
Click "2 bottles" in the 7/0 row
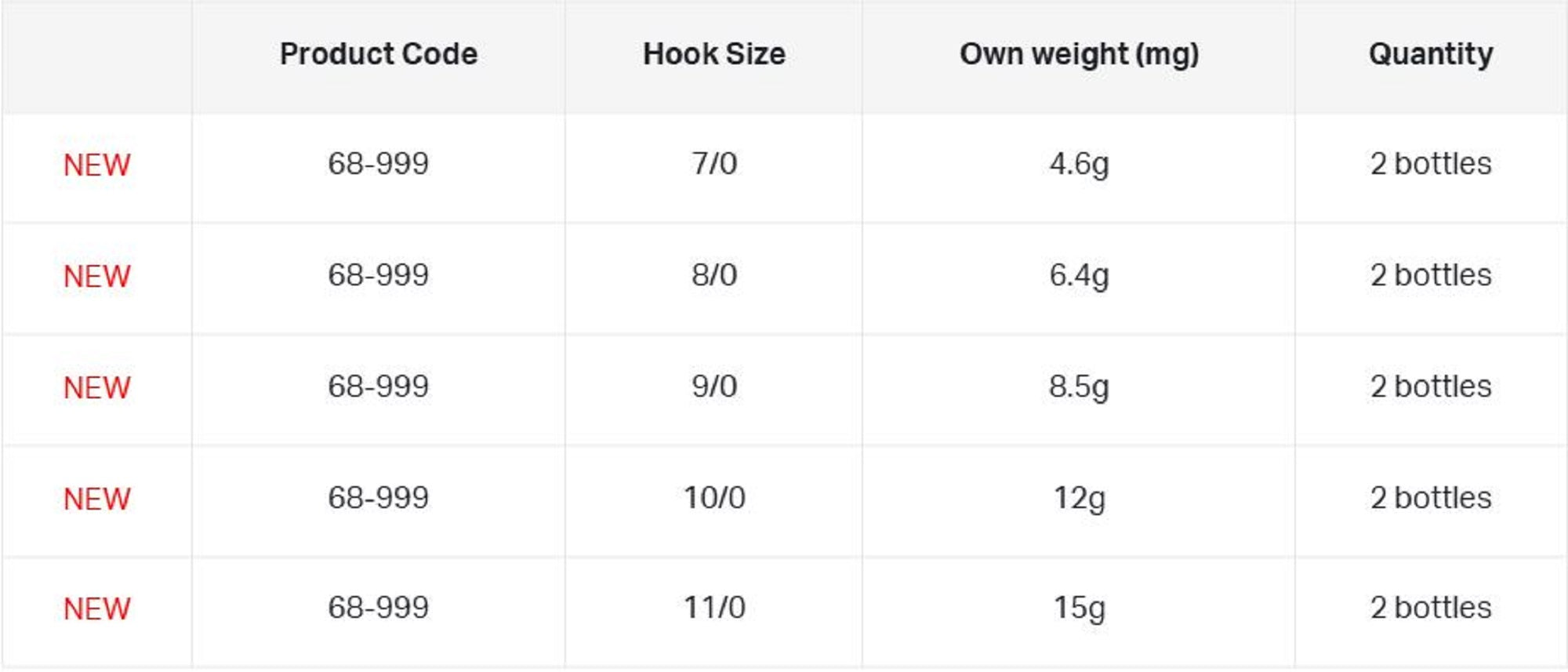1430,164
